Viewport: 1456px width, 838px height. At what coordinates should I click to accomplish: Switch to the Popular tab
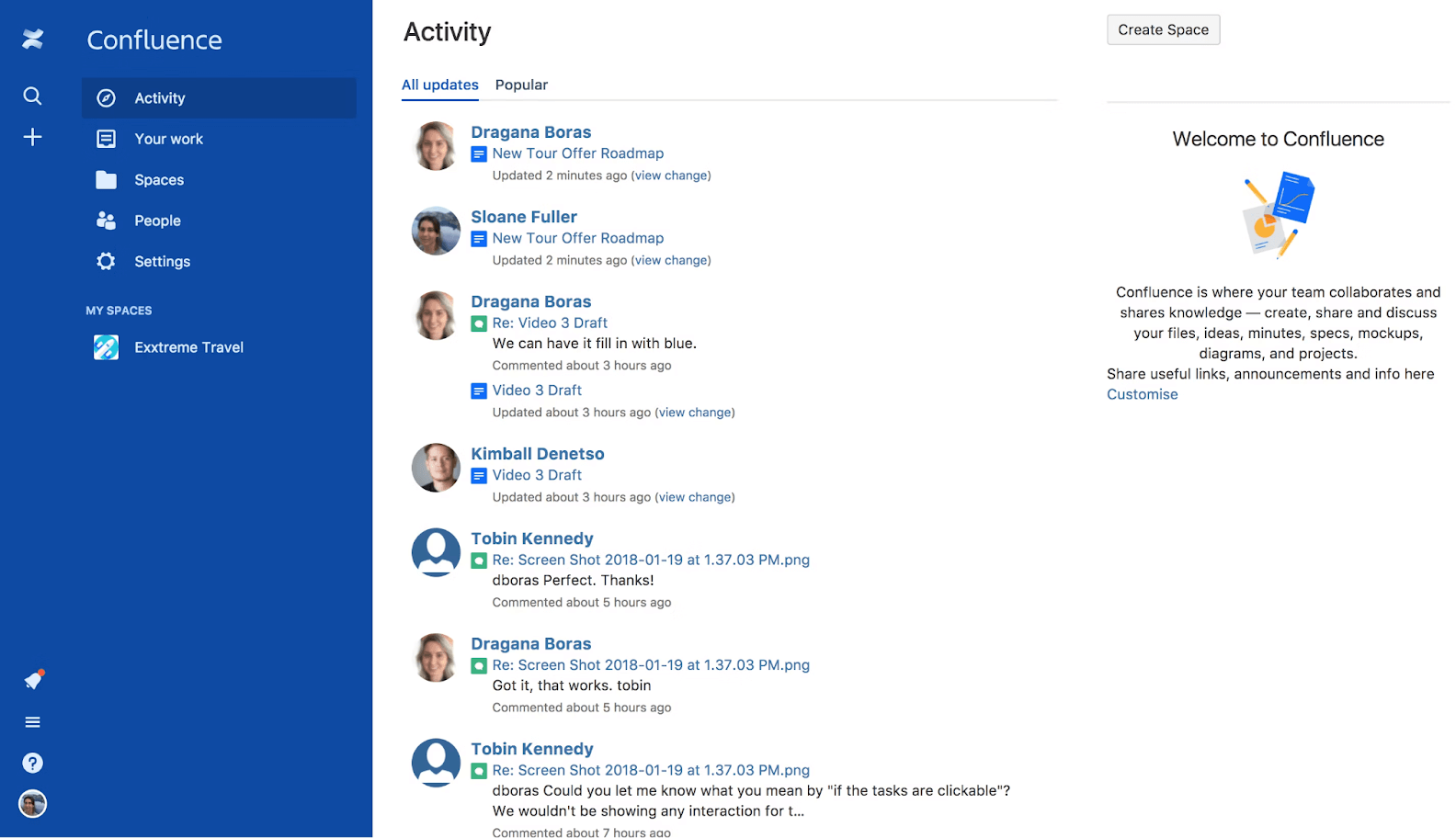[521, 85]
